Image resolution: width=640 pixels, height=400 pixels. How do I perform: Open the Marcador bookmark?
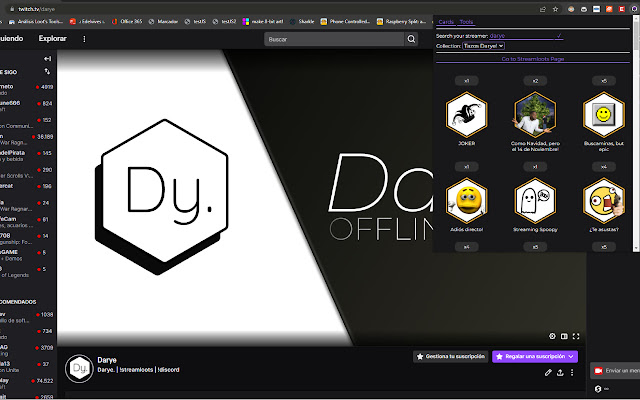pos(163,22)
